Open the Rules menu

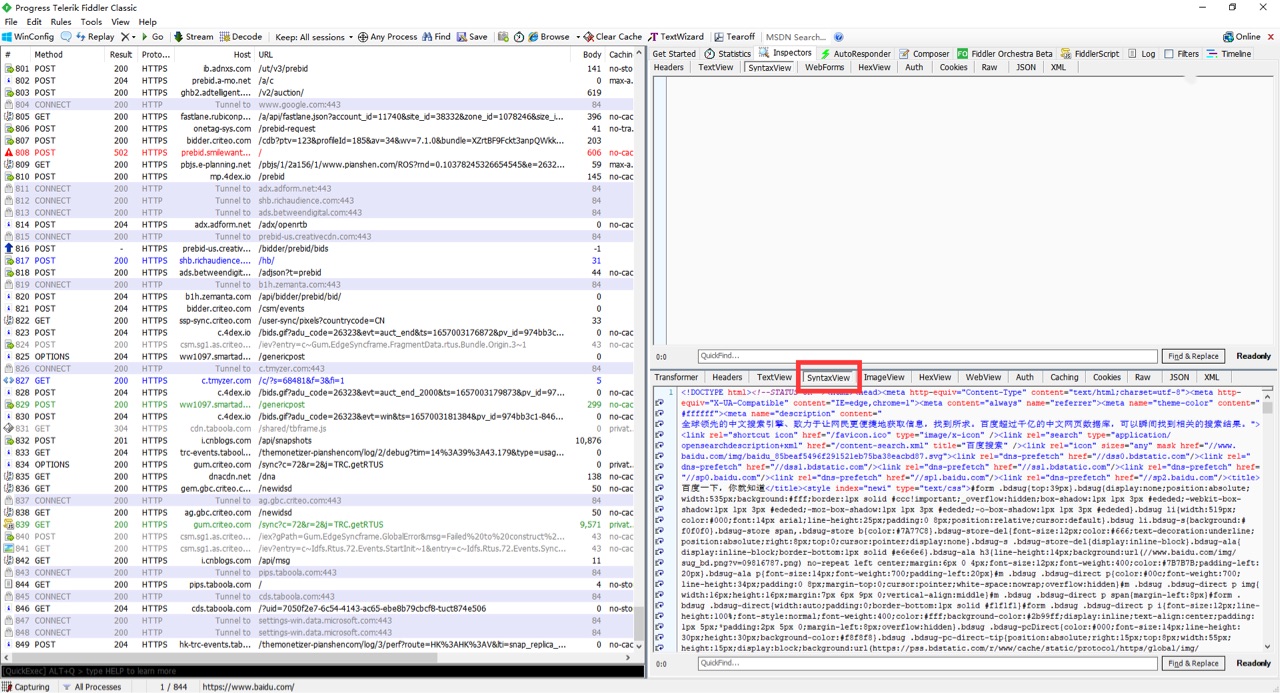(x=61, y=21)
